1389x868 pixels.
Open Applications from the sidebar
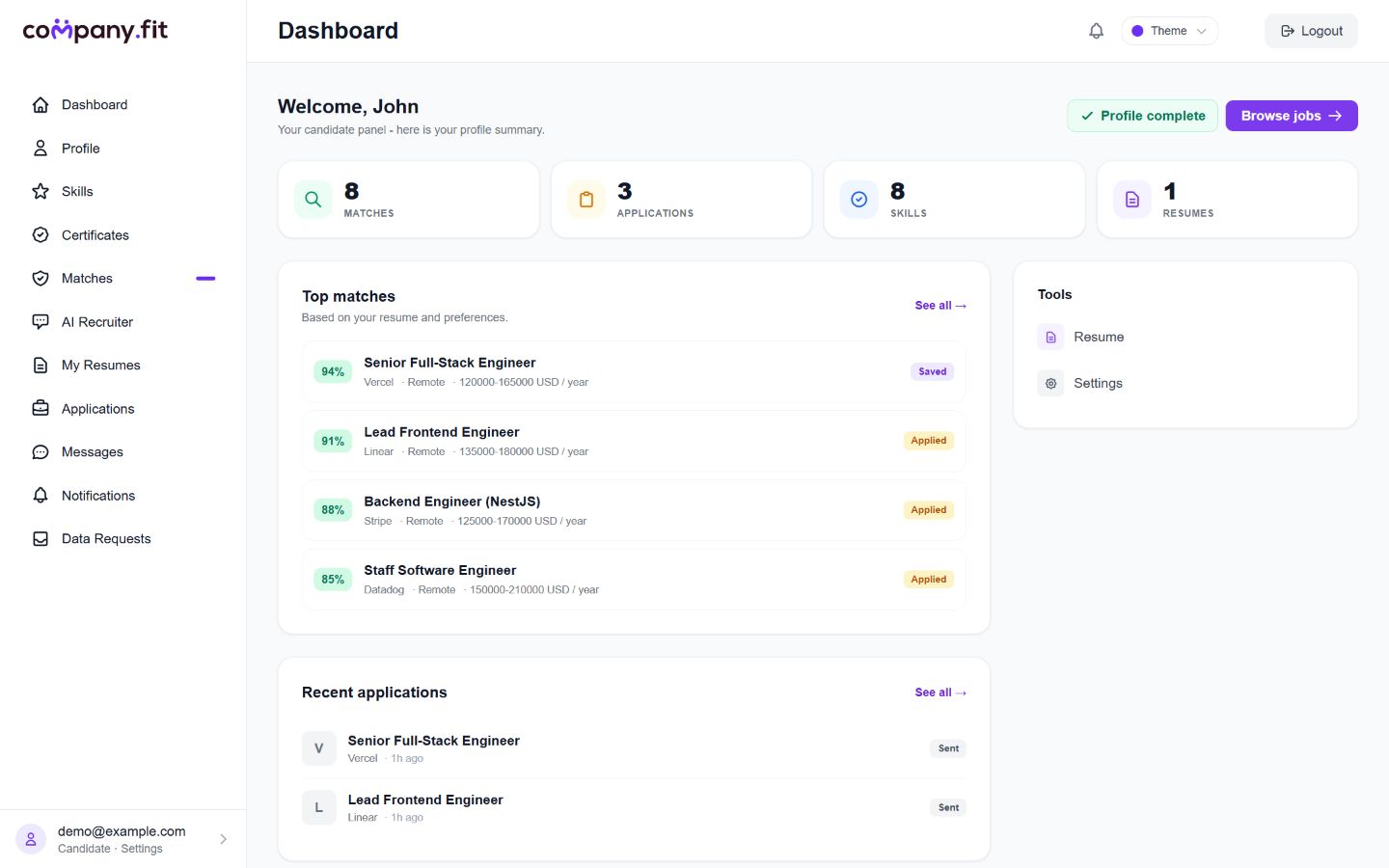coord(123,409)
